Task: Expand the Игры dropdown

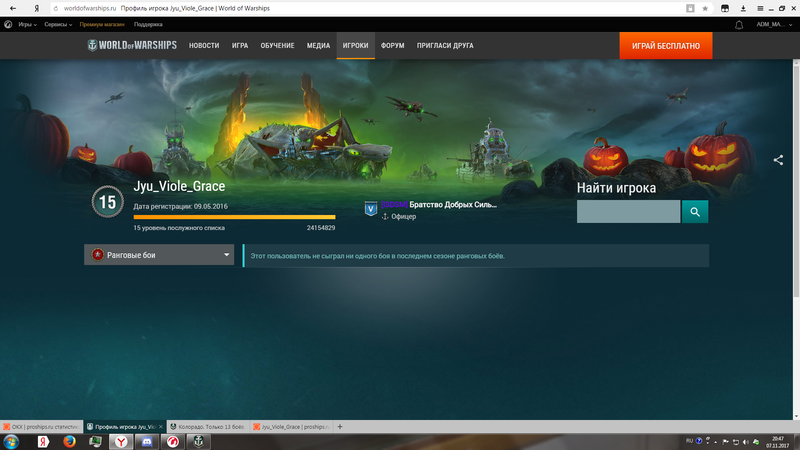Action: [x=28, y=24]
